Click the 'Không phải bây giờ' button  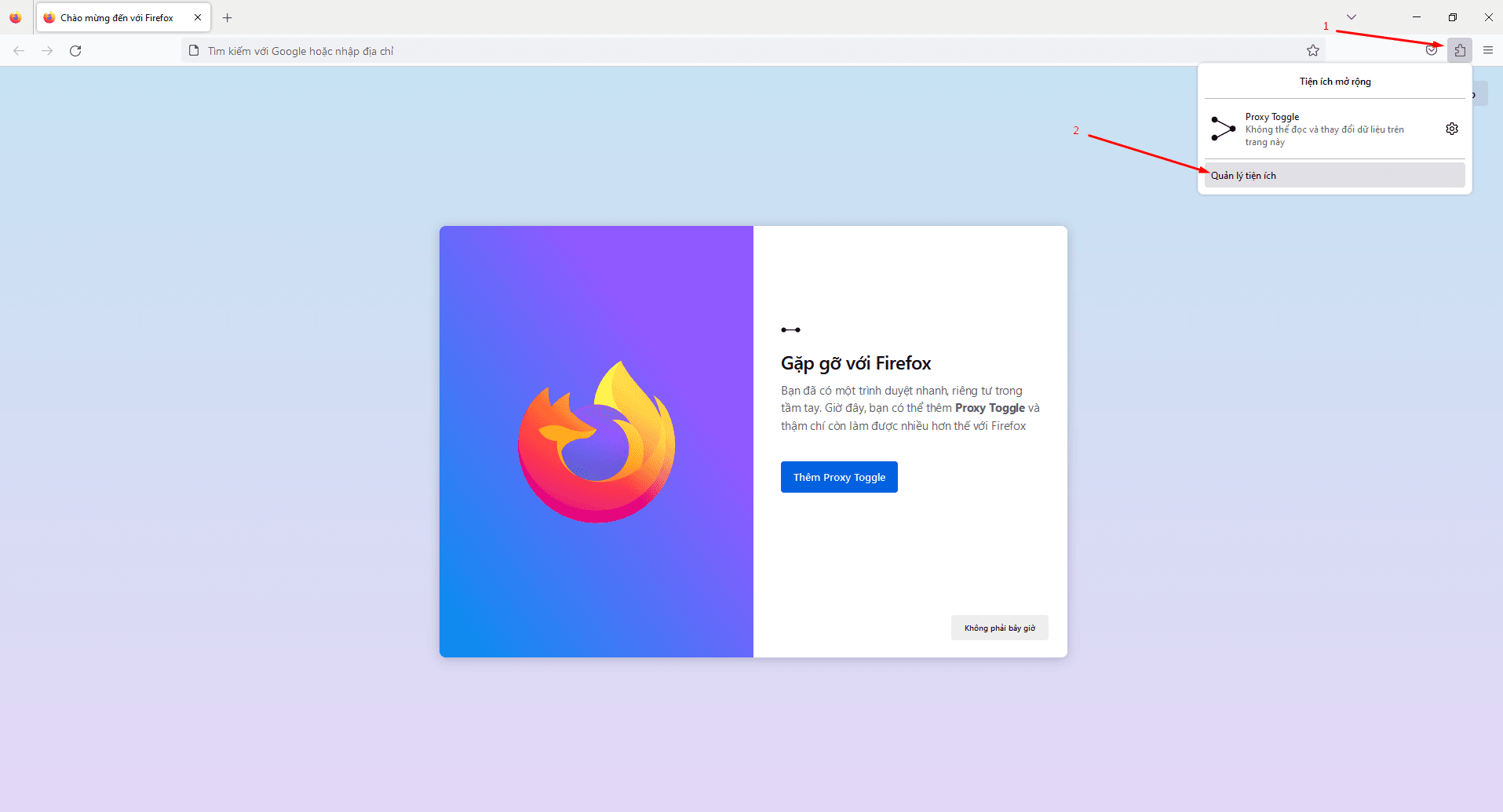(x=999, y=628)
